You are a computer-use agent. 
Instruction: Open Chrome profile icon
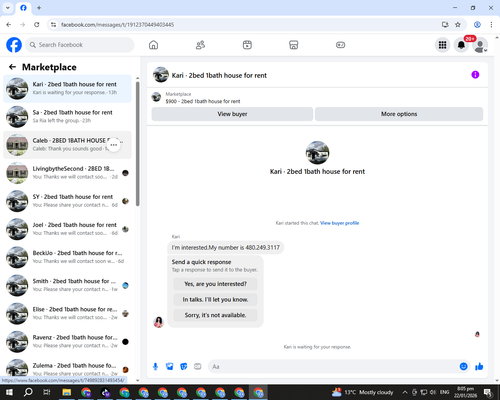[x=477, y=25]
